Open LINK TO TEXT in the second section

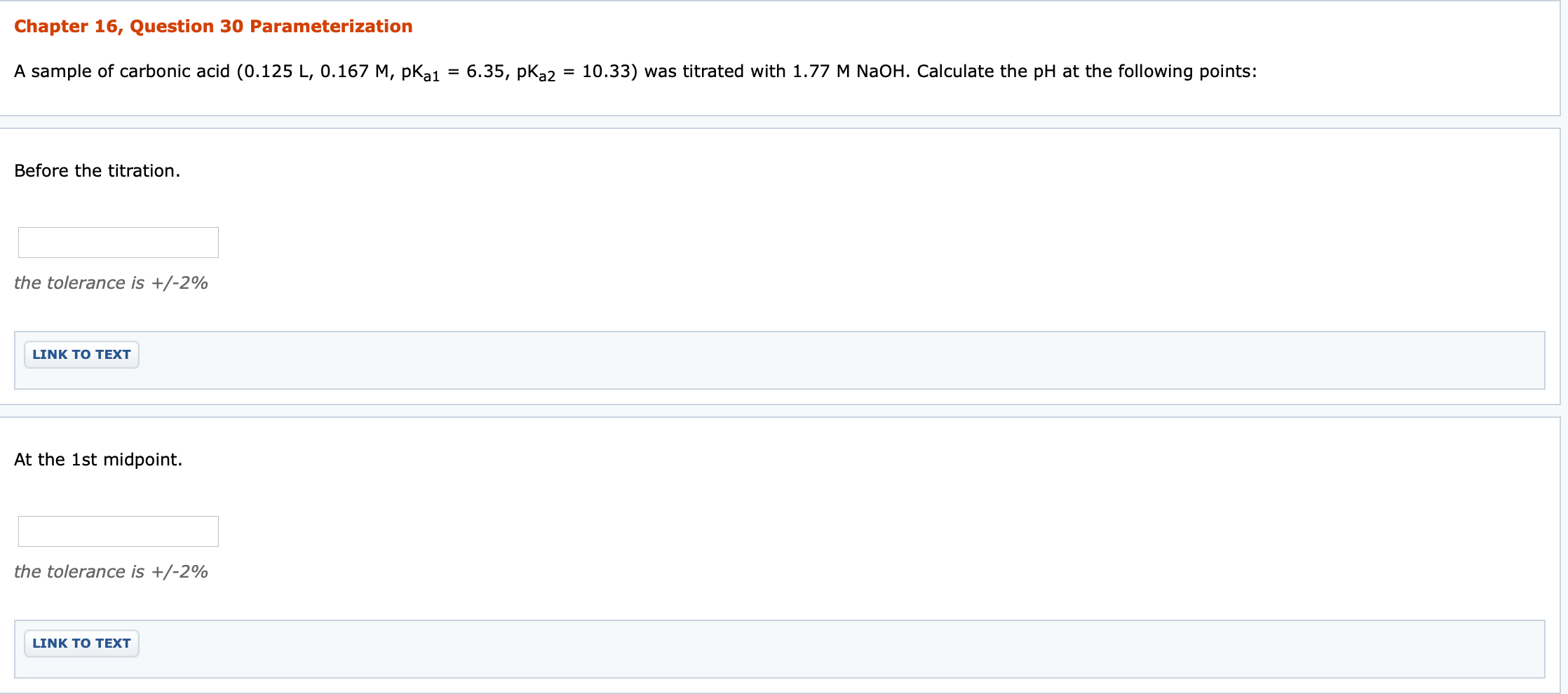(81, 643)
